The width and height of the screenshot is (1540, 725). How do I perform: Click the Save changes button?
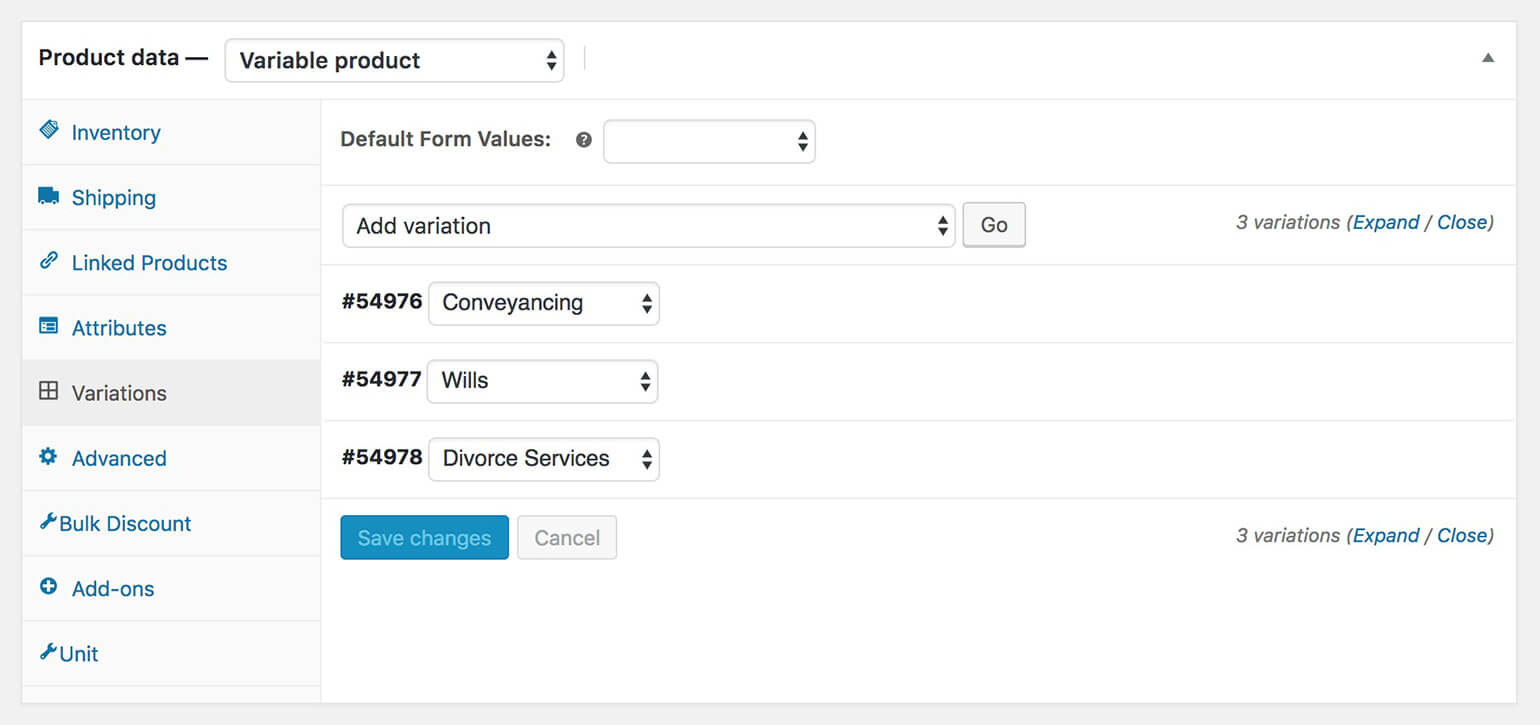[424, 537]
